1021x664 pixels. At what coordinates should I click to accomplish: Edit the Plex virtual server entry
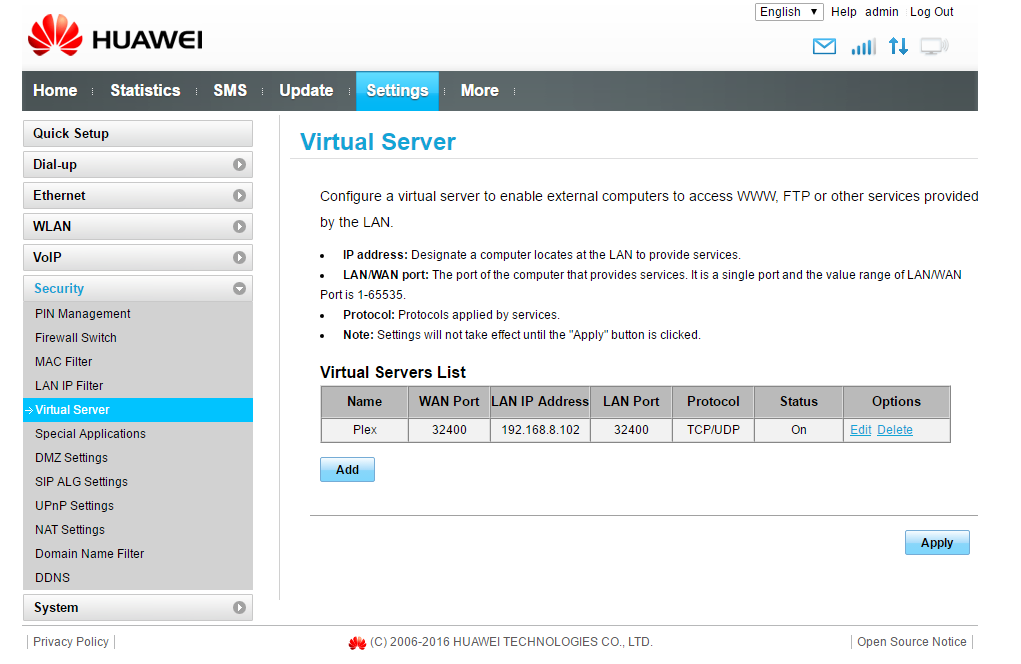860,430
